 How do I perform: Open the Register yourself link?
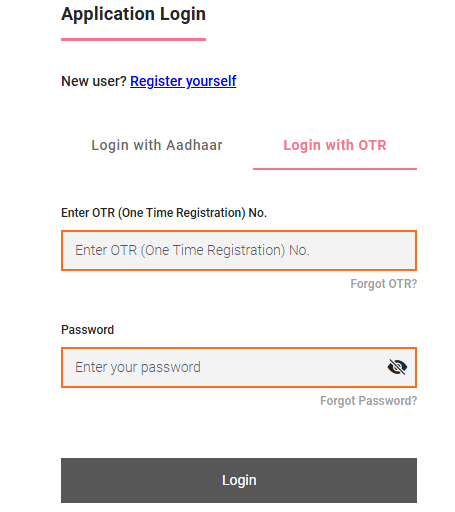pos(183,81)
